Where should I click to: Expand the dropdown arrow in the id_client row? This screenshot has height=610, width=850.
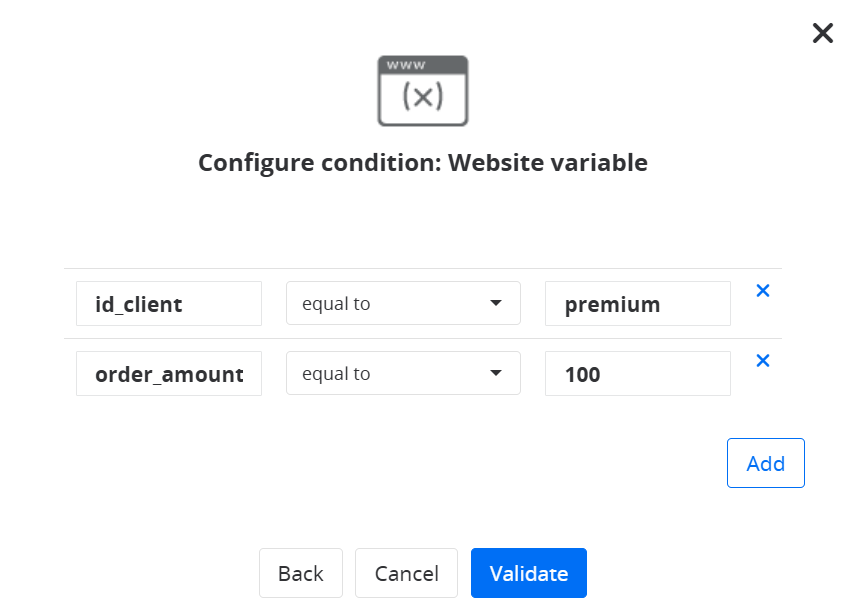click(x=495, y=304)
